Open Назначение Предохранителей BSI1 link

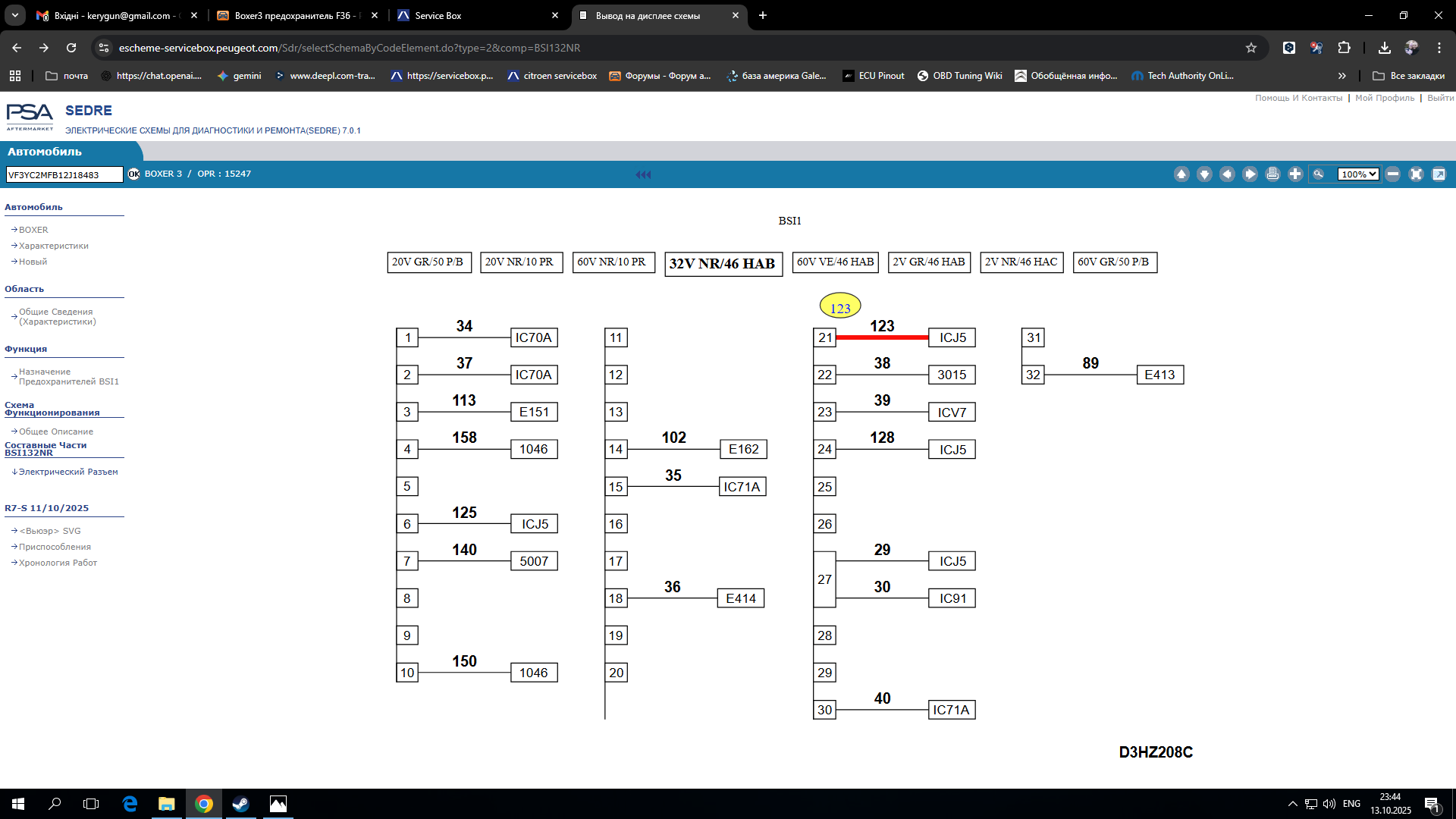[x=68, y=377]
